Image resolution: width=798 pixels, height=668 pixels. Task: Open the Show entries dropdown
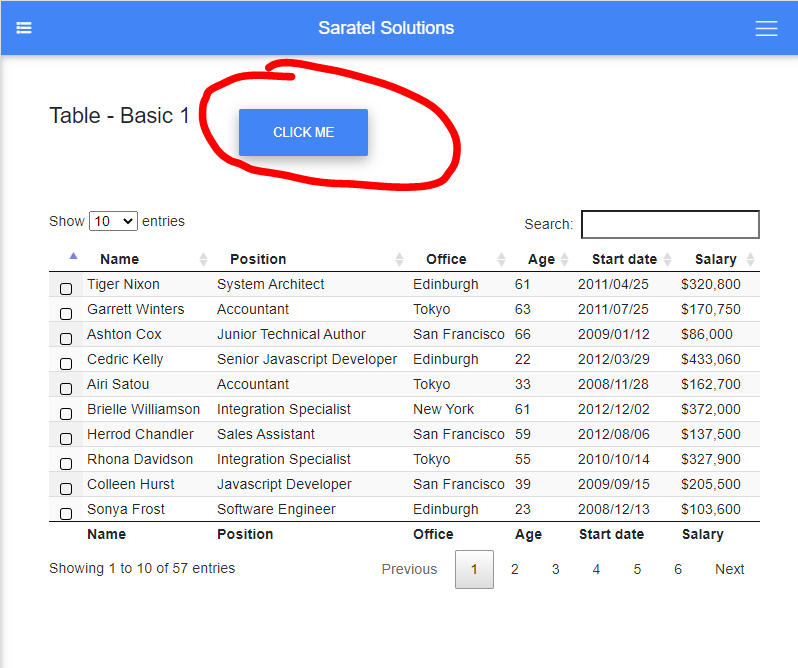click(x=113, y=221)
